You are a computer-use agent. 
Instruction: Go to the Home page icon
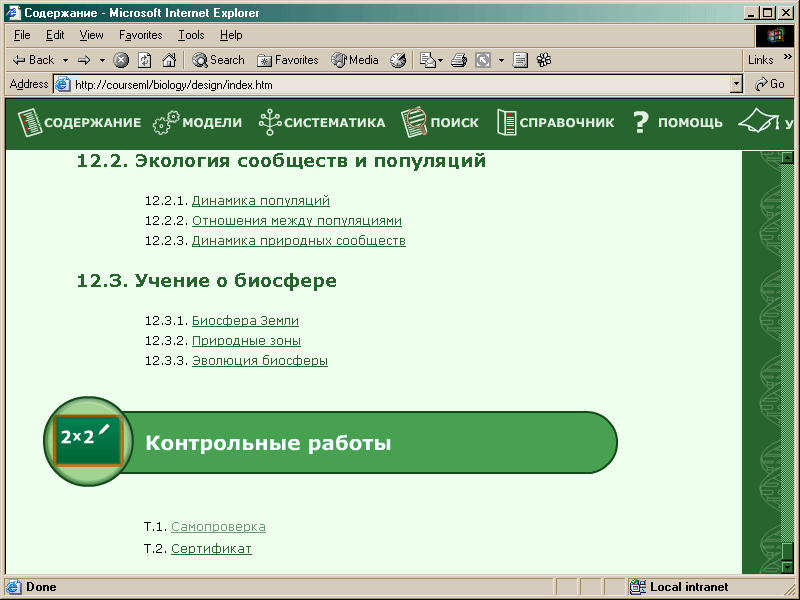[x=169, y=60]
